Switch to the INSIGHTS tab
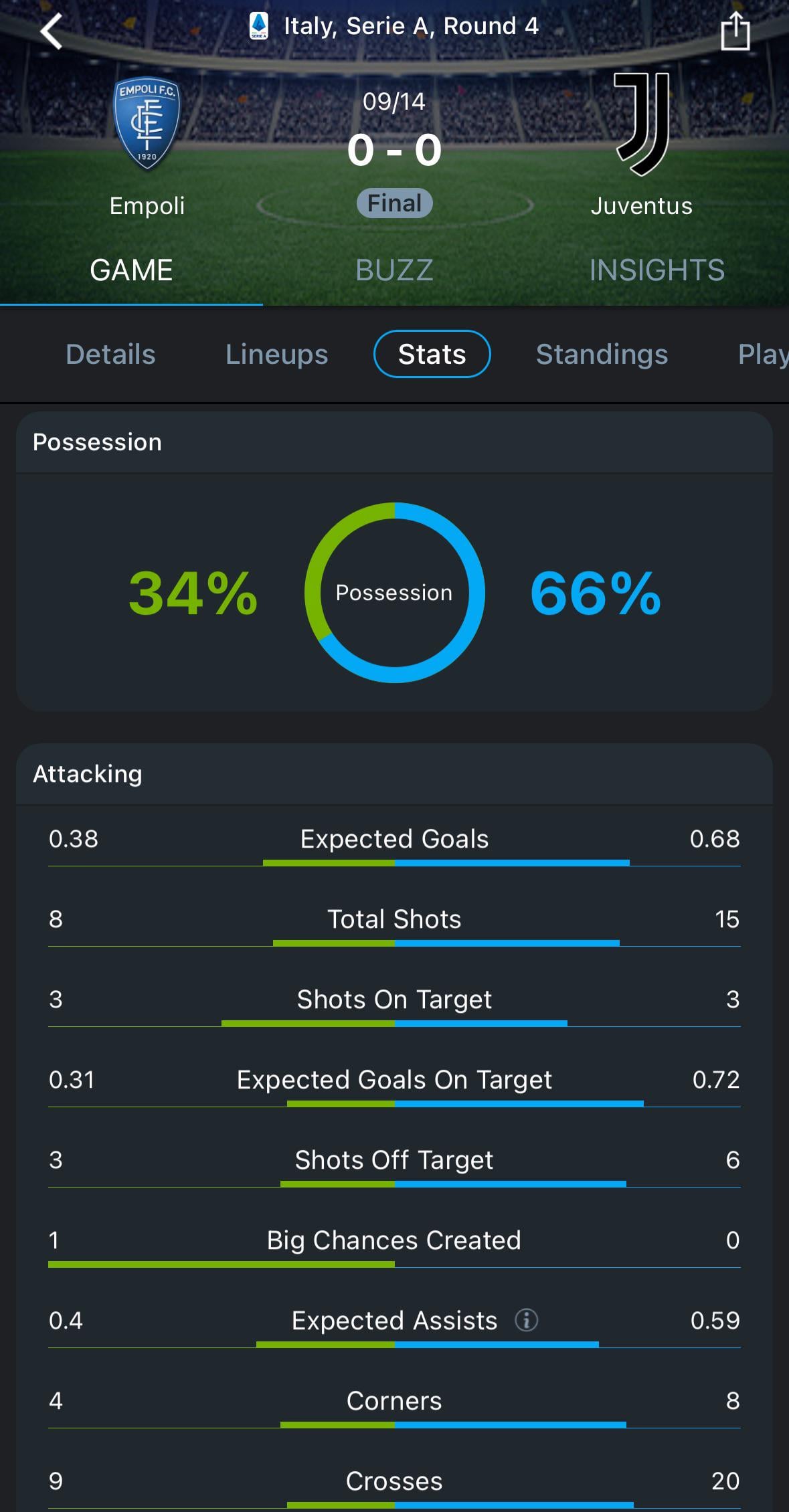 click(657, 270)
